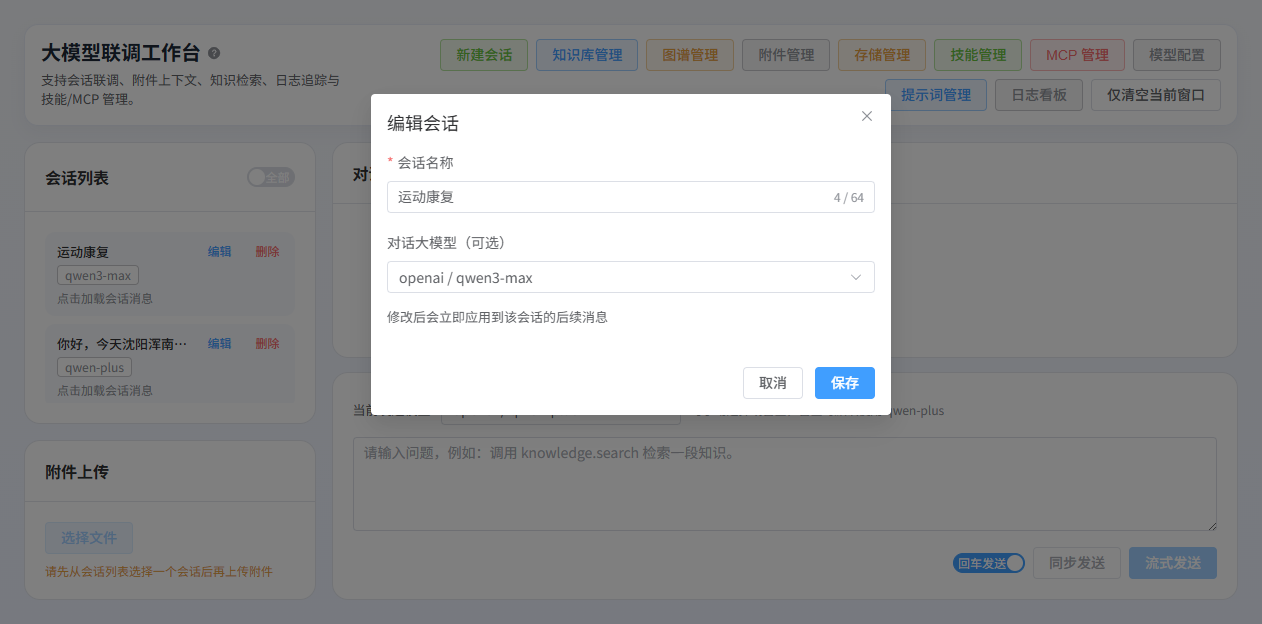This screenshot has height=624, width=1262.
Task: Open MCP 管理
Action: pyautogui.click(x=1077, y=55)
